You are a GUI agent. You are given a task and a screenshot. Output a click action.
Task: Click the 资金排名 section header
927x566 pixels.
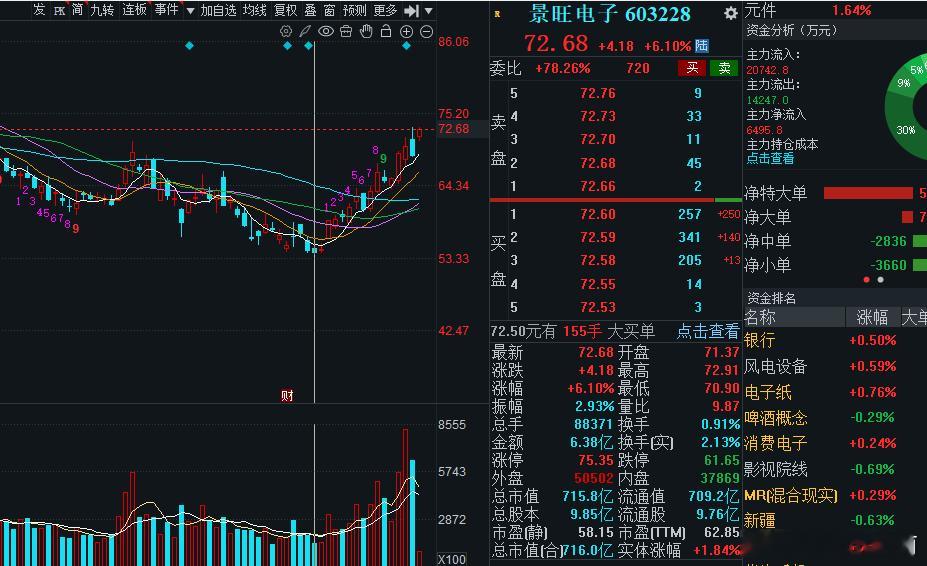coord(771,298)
